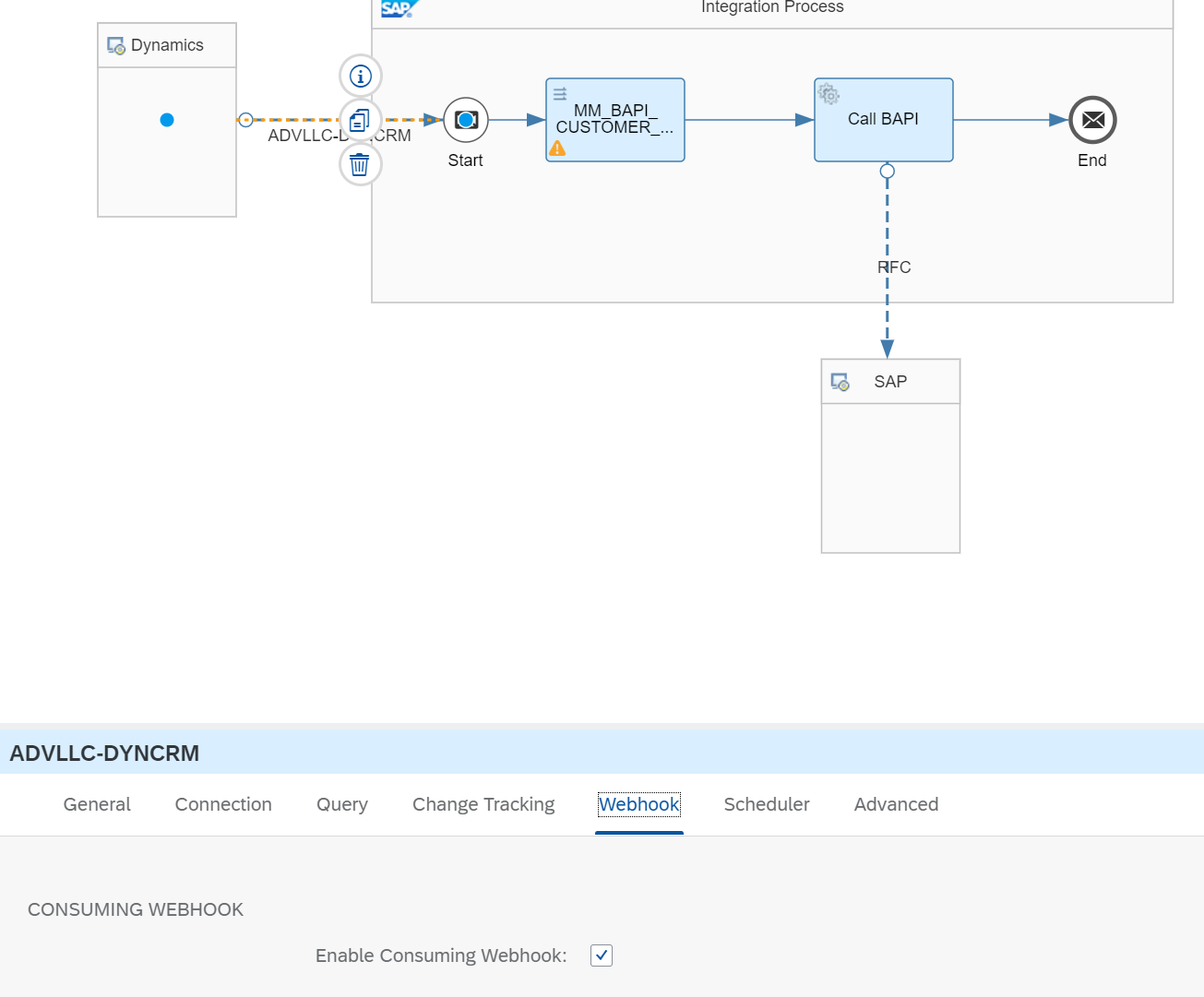Image resolution: width=1204 pixels, height=997 pixels.
Task: Click the Call BAPI connector port circle
Action: pyautogui.click(x=888, y=171)
